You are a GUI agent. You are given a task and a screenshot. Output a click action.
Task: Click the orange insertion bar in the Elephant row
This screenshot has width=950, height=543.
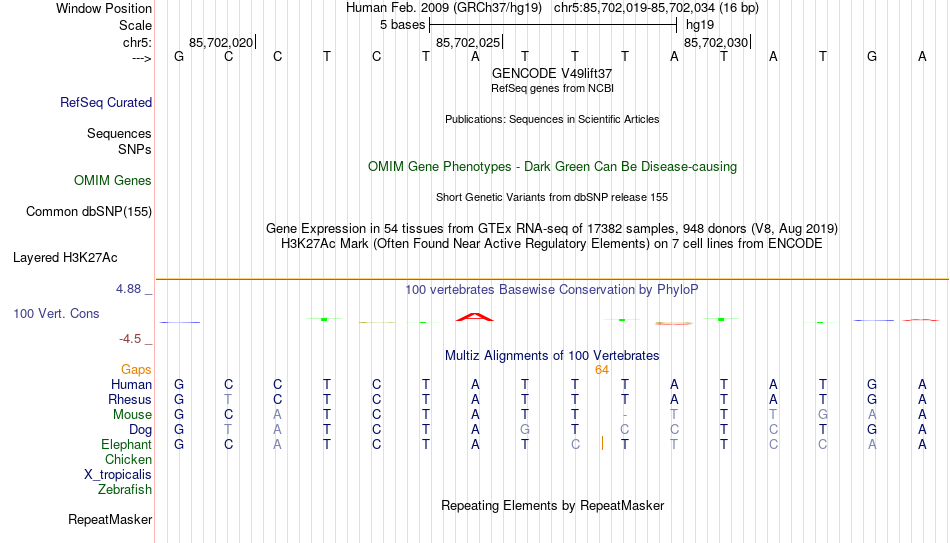pyautogui.click(x=602, y=444)
